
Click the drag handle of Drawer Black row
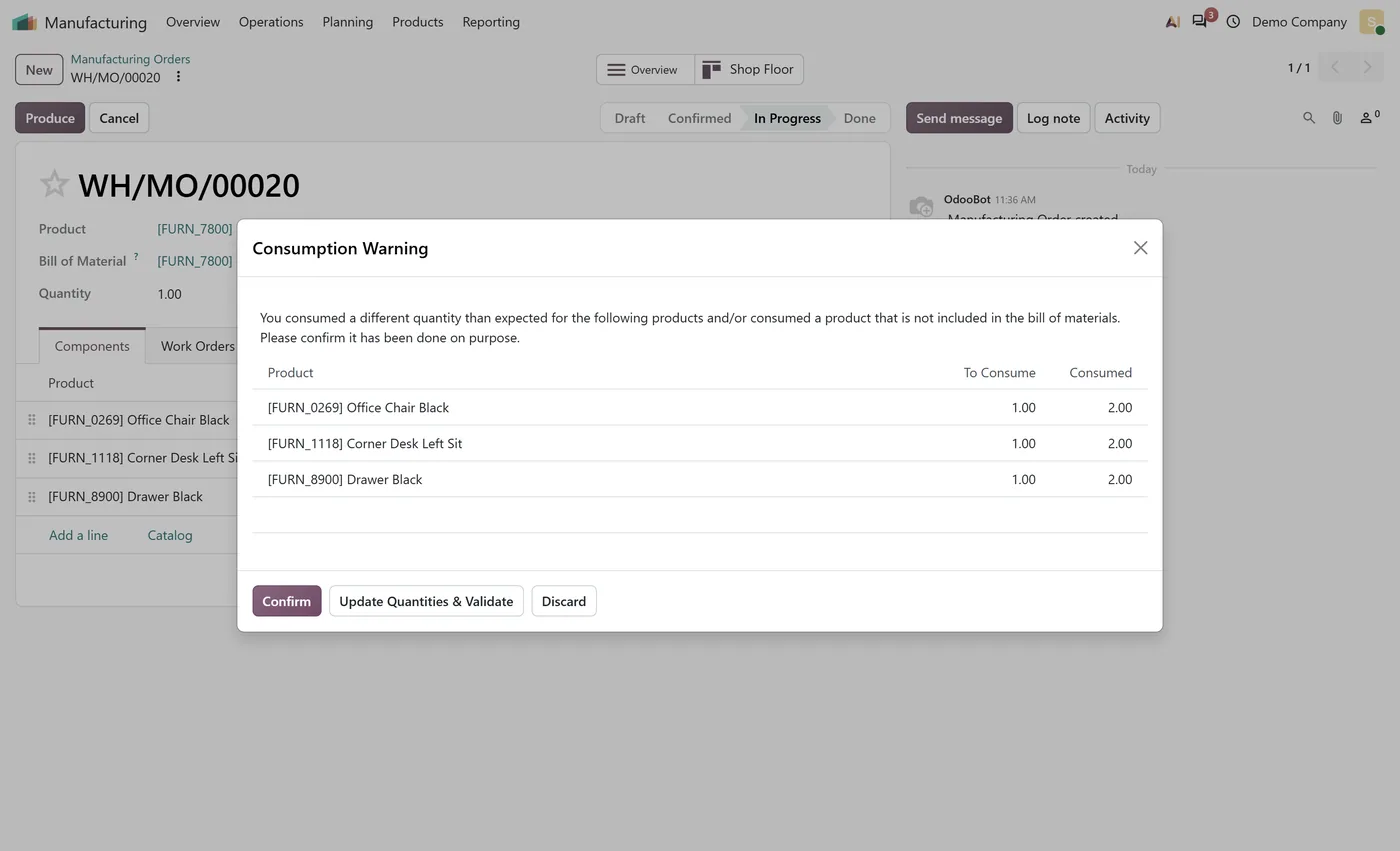[x=32, y=497]
